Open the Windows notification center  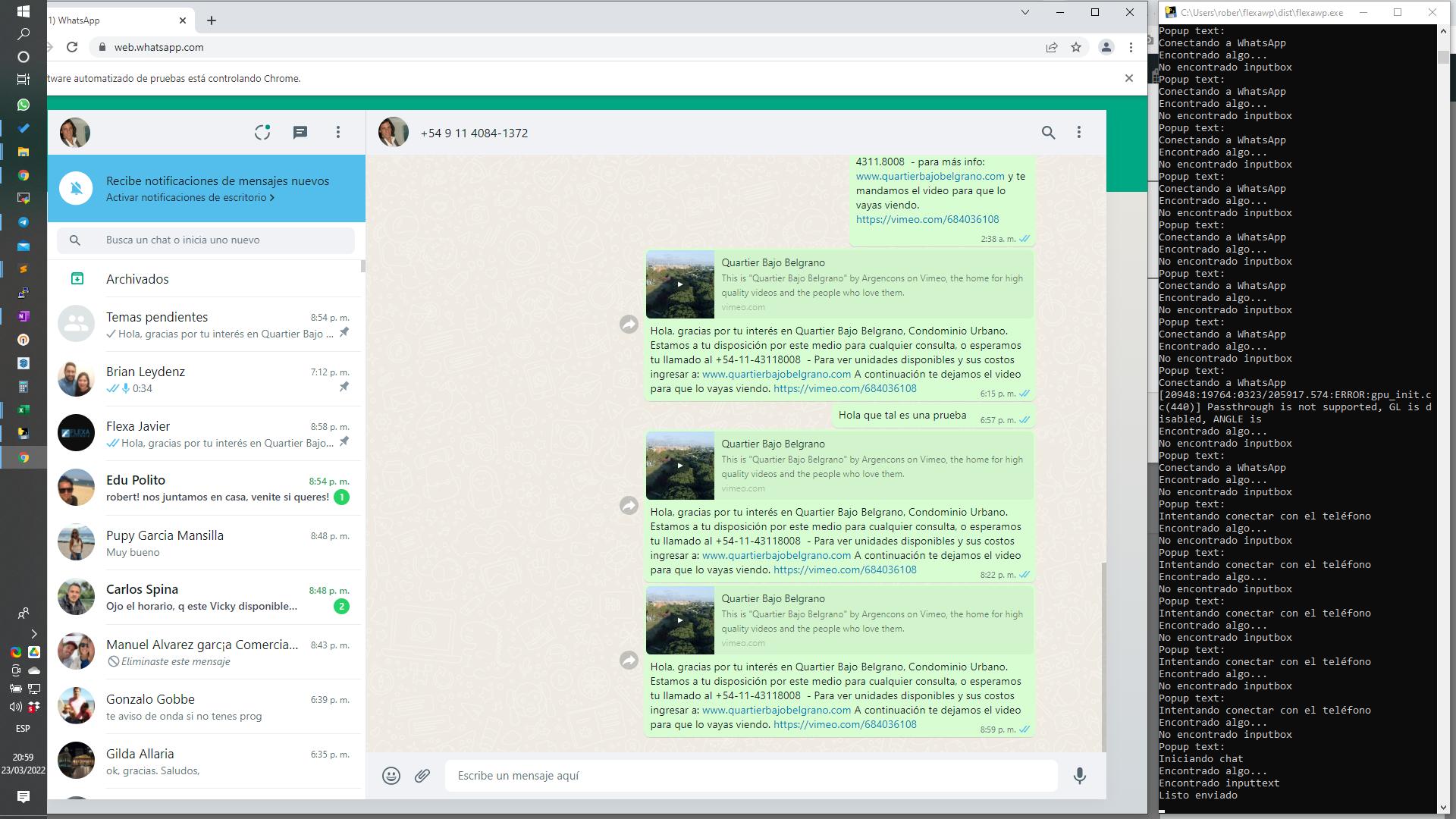[x=24, y=796]
